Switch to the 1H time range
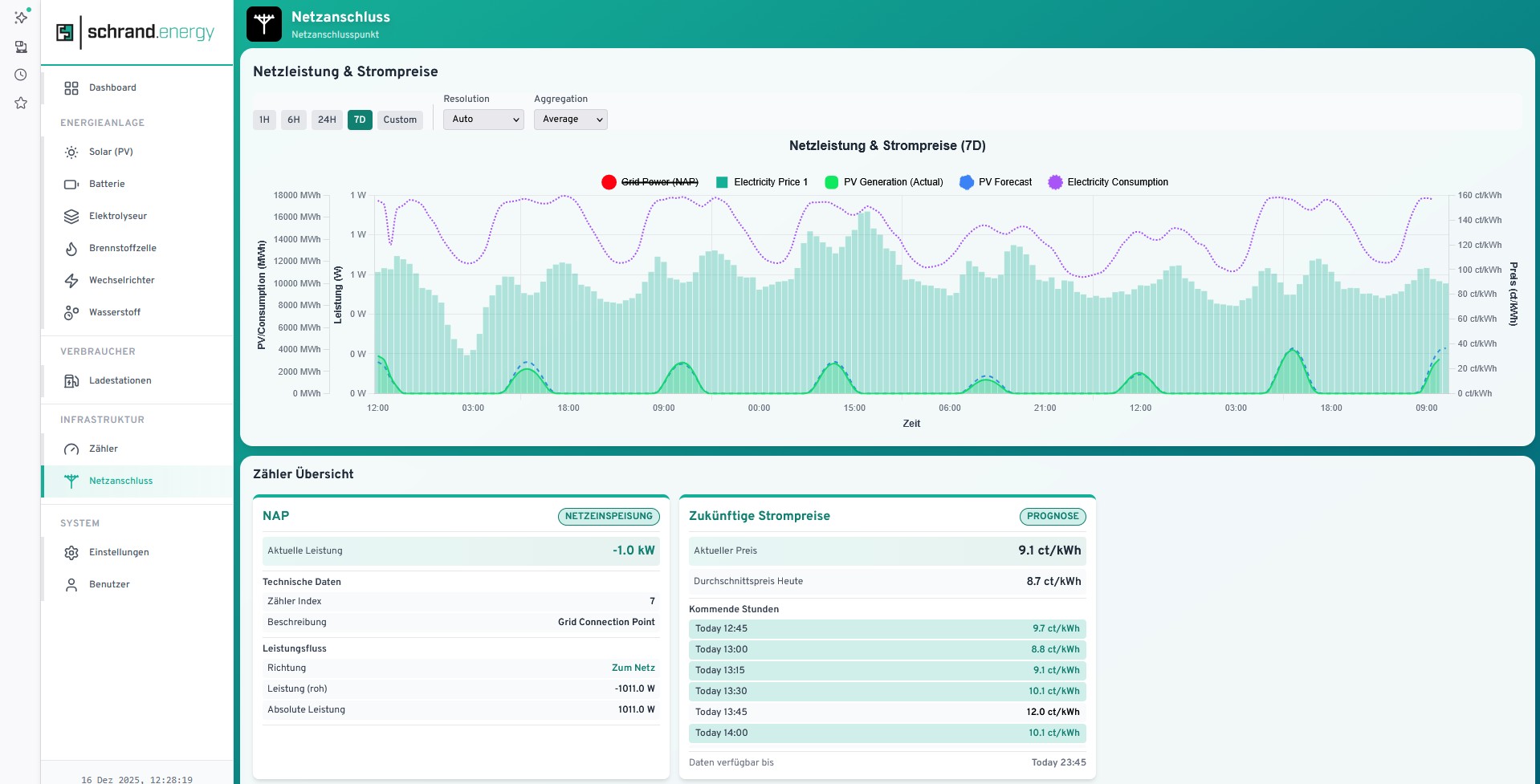 (264, 120)
